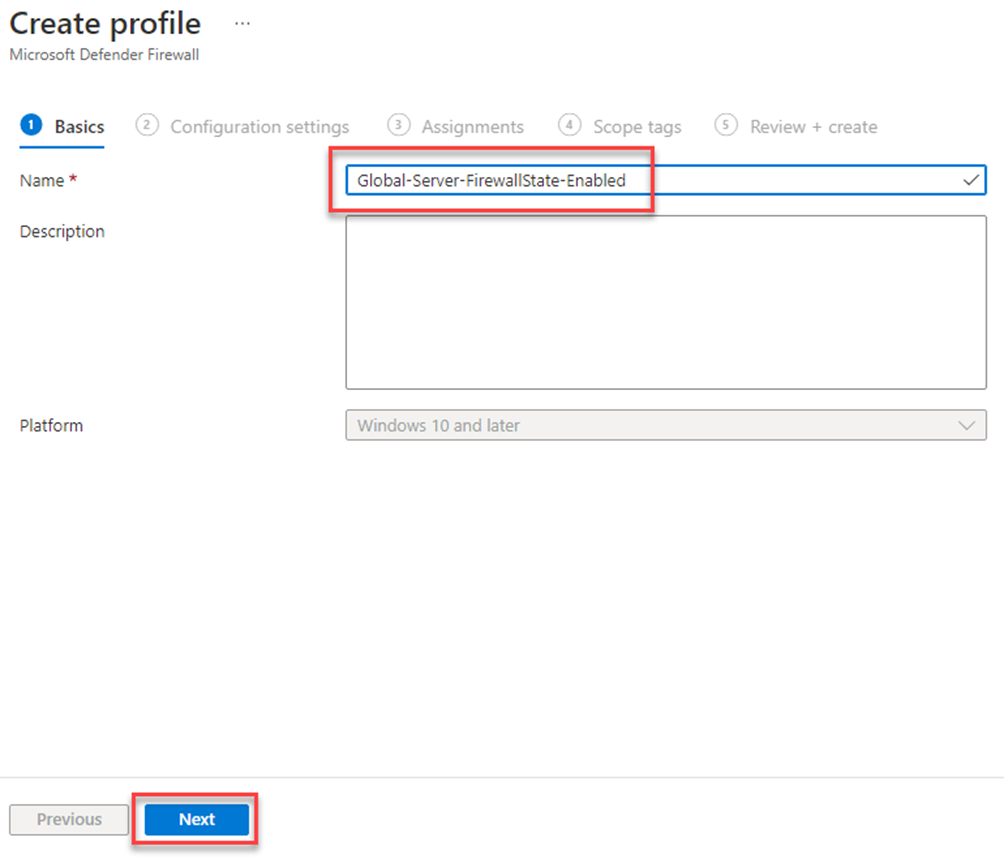Viewport: 1004px width, 859px height.
Task: Click the step 1 circle icon
Action: (31, 125)
